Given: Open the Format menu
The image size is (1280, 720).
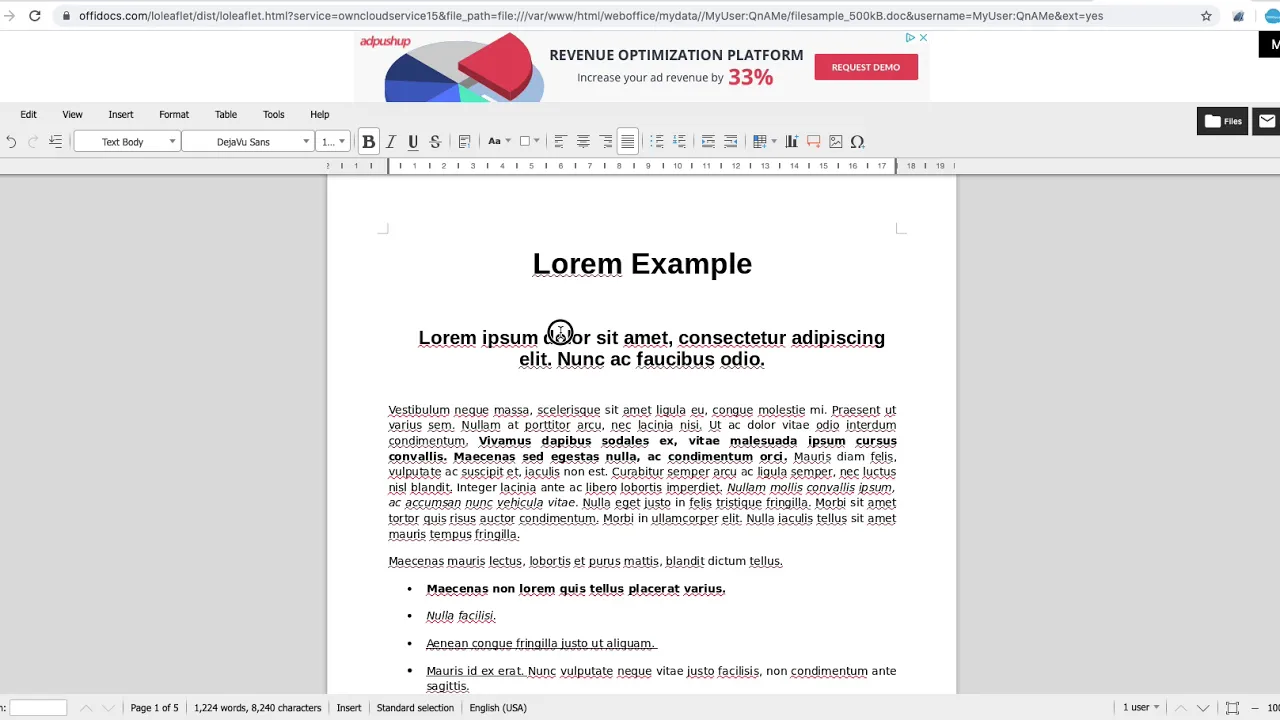Looking at the screenshot, I should (173, 115).
